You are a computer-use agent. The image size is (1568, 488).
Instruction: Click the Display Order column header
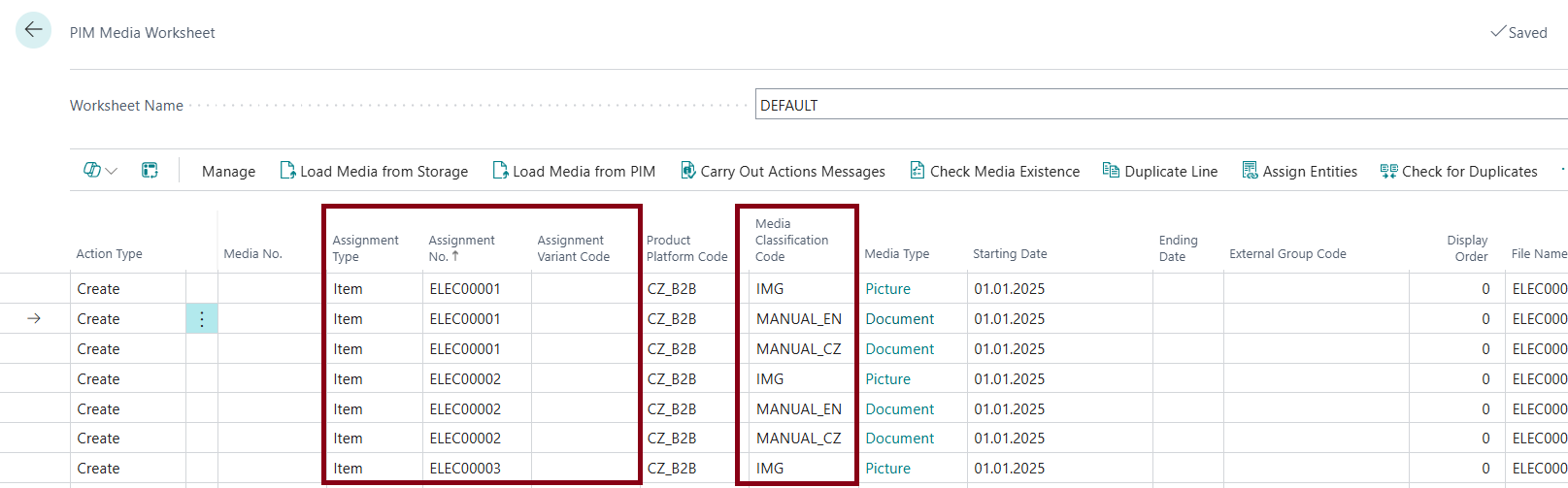point(1467,248)
